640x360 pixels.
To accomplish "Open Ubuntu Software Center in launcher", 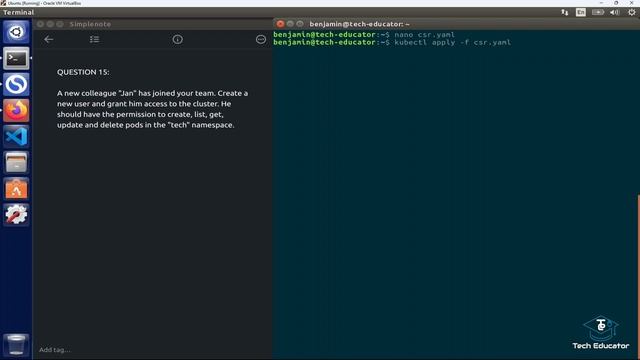I will pyautogui.click(x=16, y=189).
